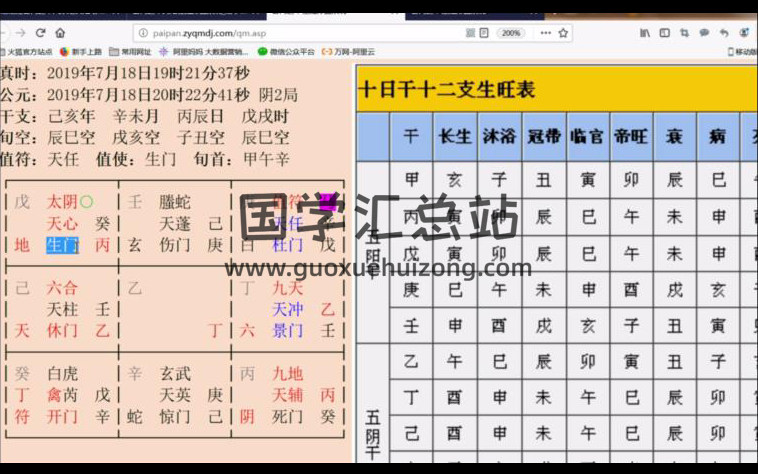The width and height of the screenshot is (758, 474).
Task: Click the undo arrow toolbar icon
Action: point(726,32)
